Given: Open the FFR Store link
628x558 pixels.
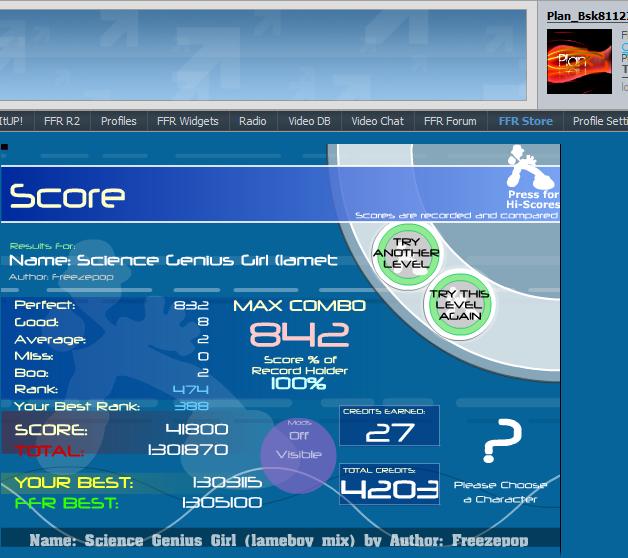Looking at the screenshot, I should point(525,121).
